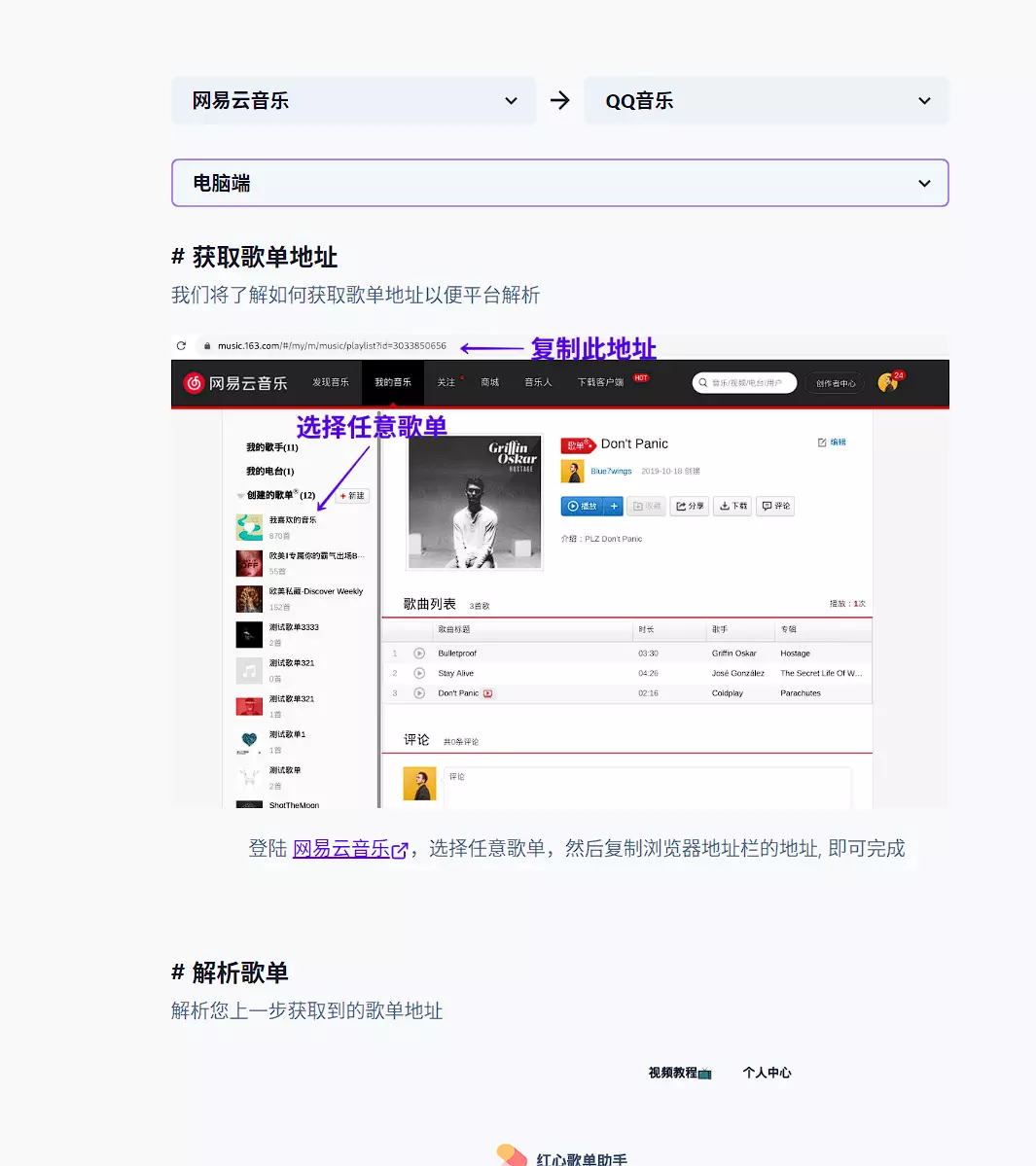Click the 音乐/视频/电台/用户 search box
This screenshot has height=1166, width=1036.
(745, 383)
